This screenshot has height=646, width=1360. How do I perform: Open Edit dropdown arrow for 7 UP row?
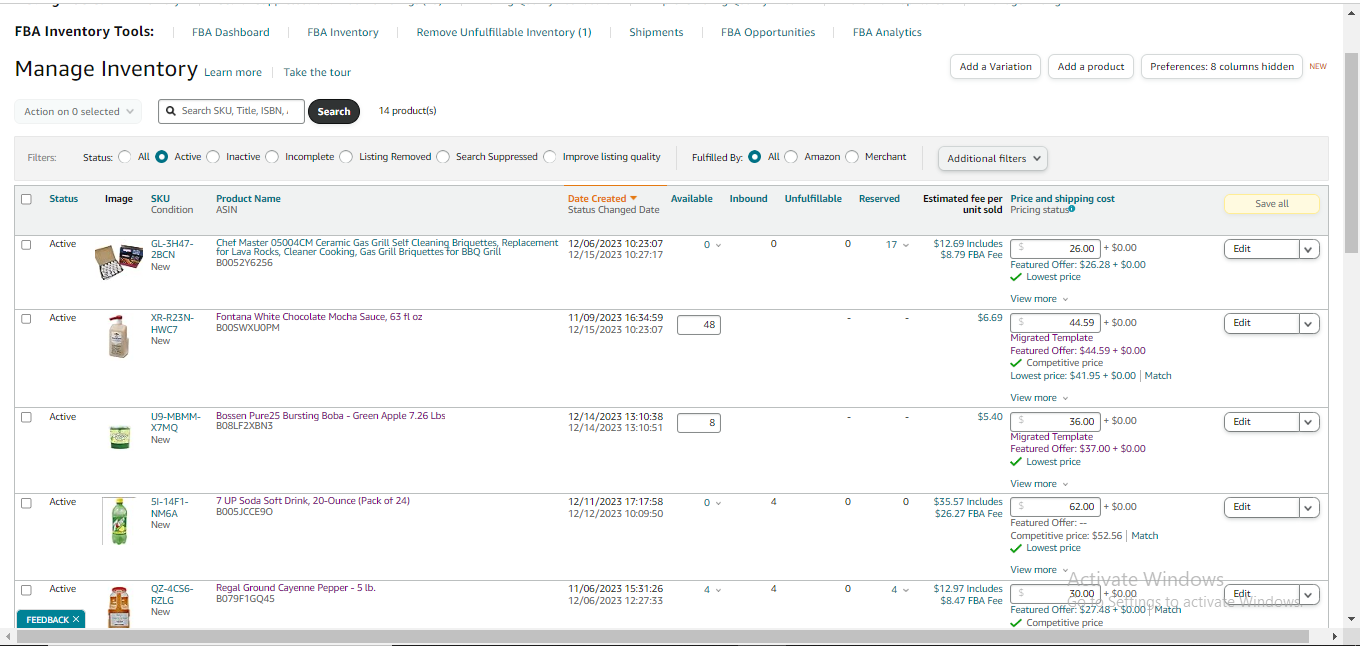click(x=1309, y=508)
